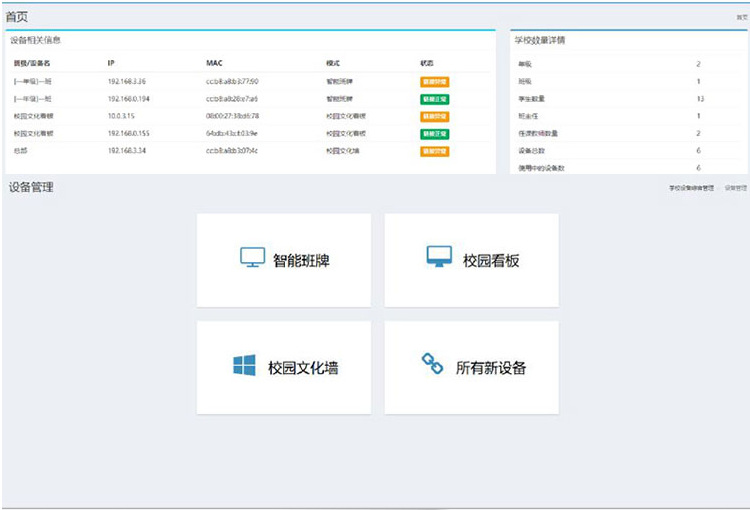Click green status badge for 192.168.0.155
This screenshot has height=510, width=750.
pyautogui.click(x=434, y=133)
